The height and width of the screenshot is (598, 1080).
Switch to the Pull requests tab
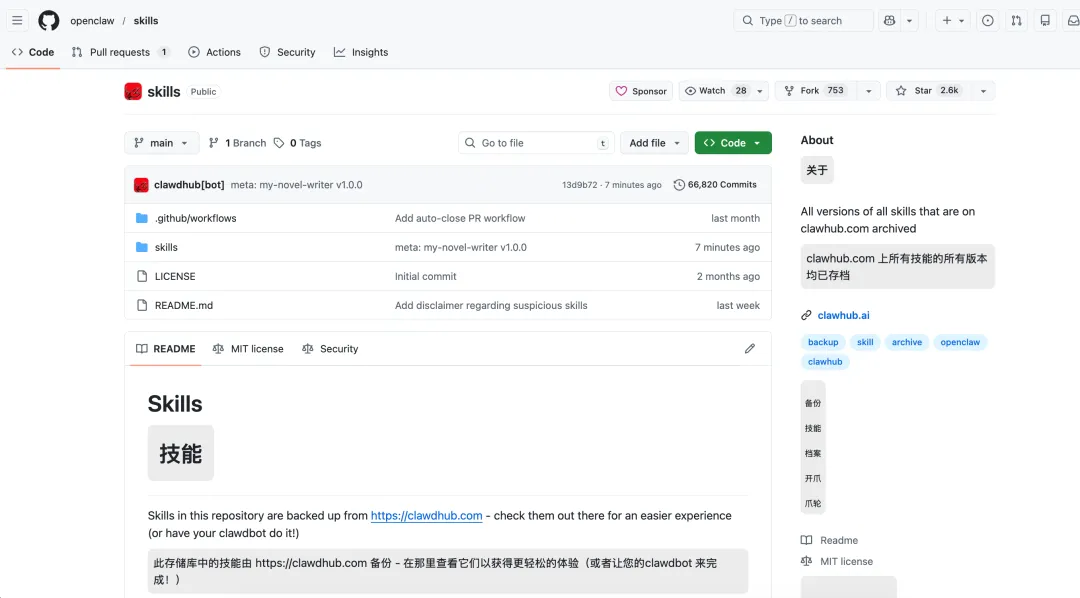[121, 52]
